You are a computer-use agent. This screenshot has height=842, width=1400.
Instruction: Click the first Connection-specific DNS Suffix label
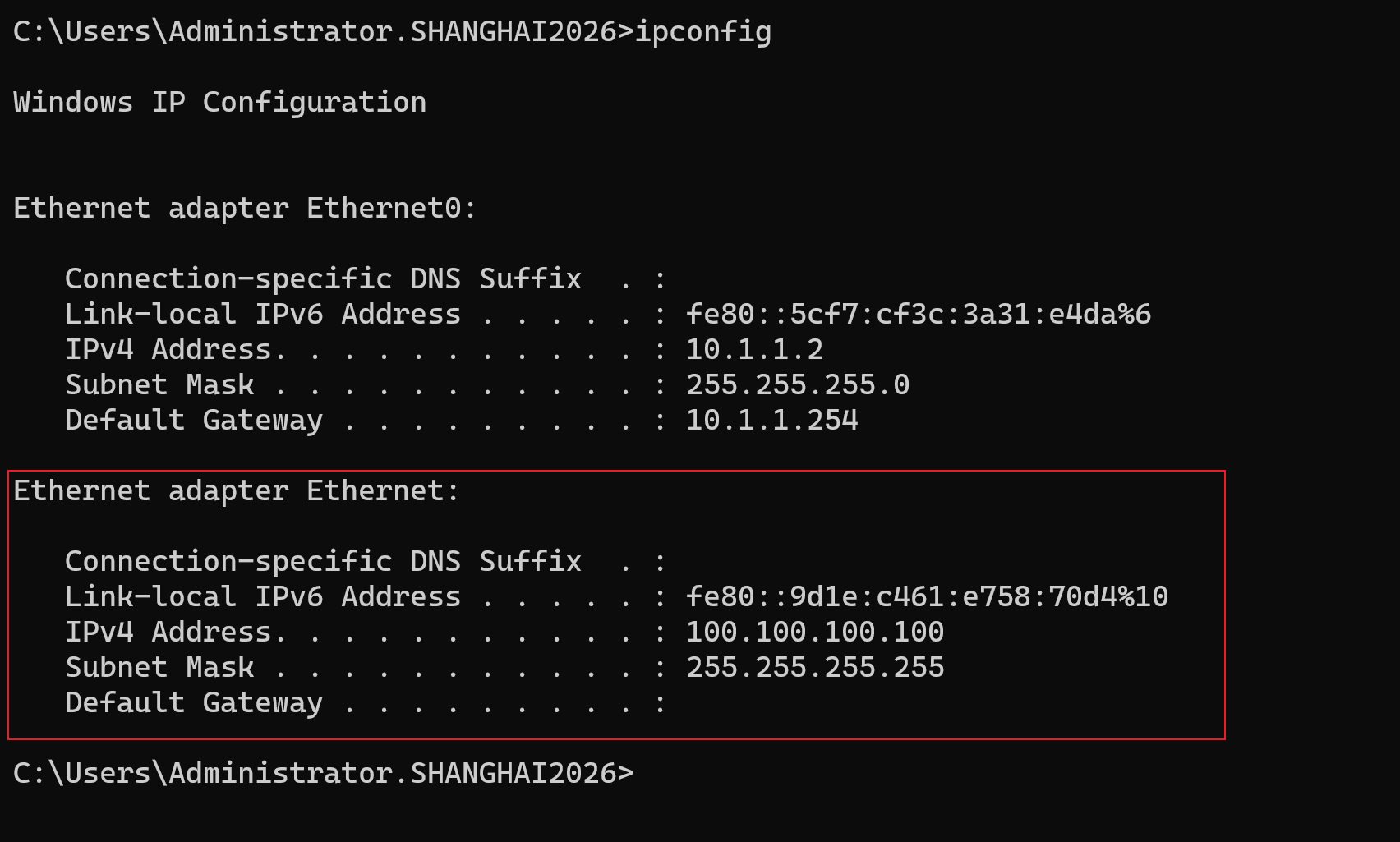click(x=323, y=278)
